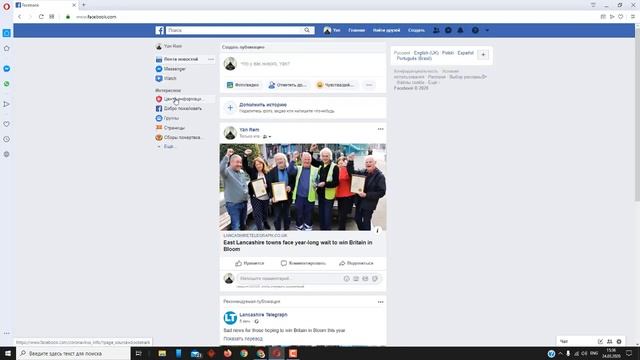This screenshot has width=640, height=360.
Task: Choose feelings button in composer
Action: tap(335, 85)
